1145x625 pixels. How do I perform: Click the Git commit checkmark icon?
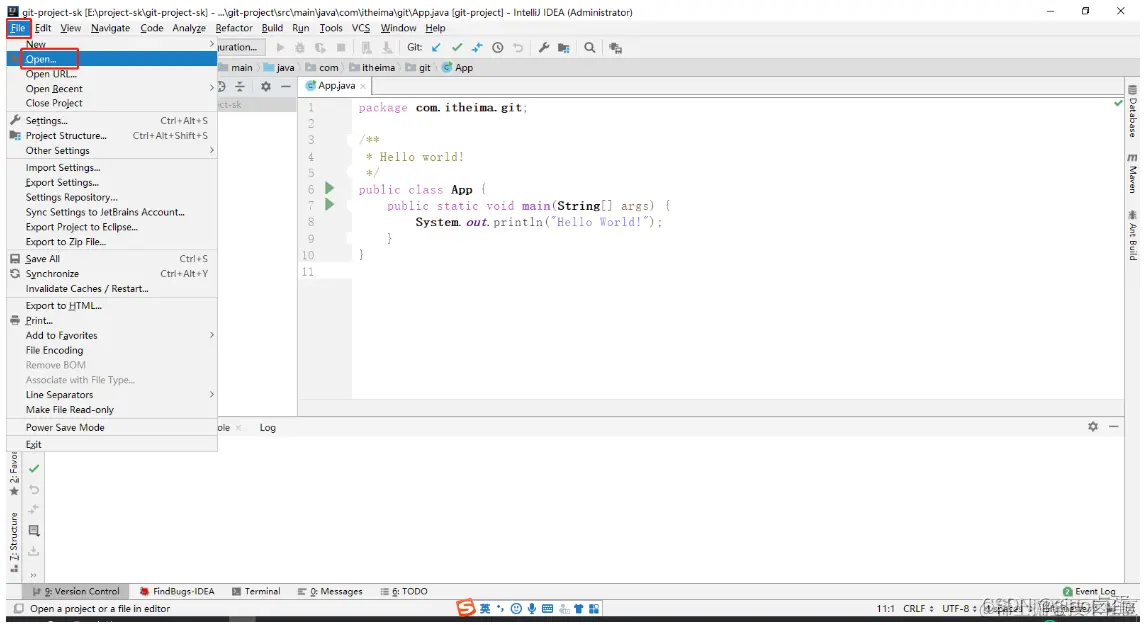click(457, 47)
